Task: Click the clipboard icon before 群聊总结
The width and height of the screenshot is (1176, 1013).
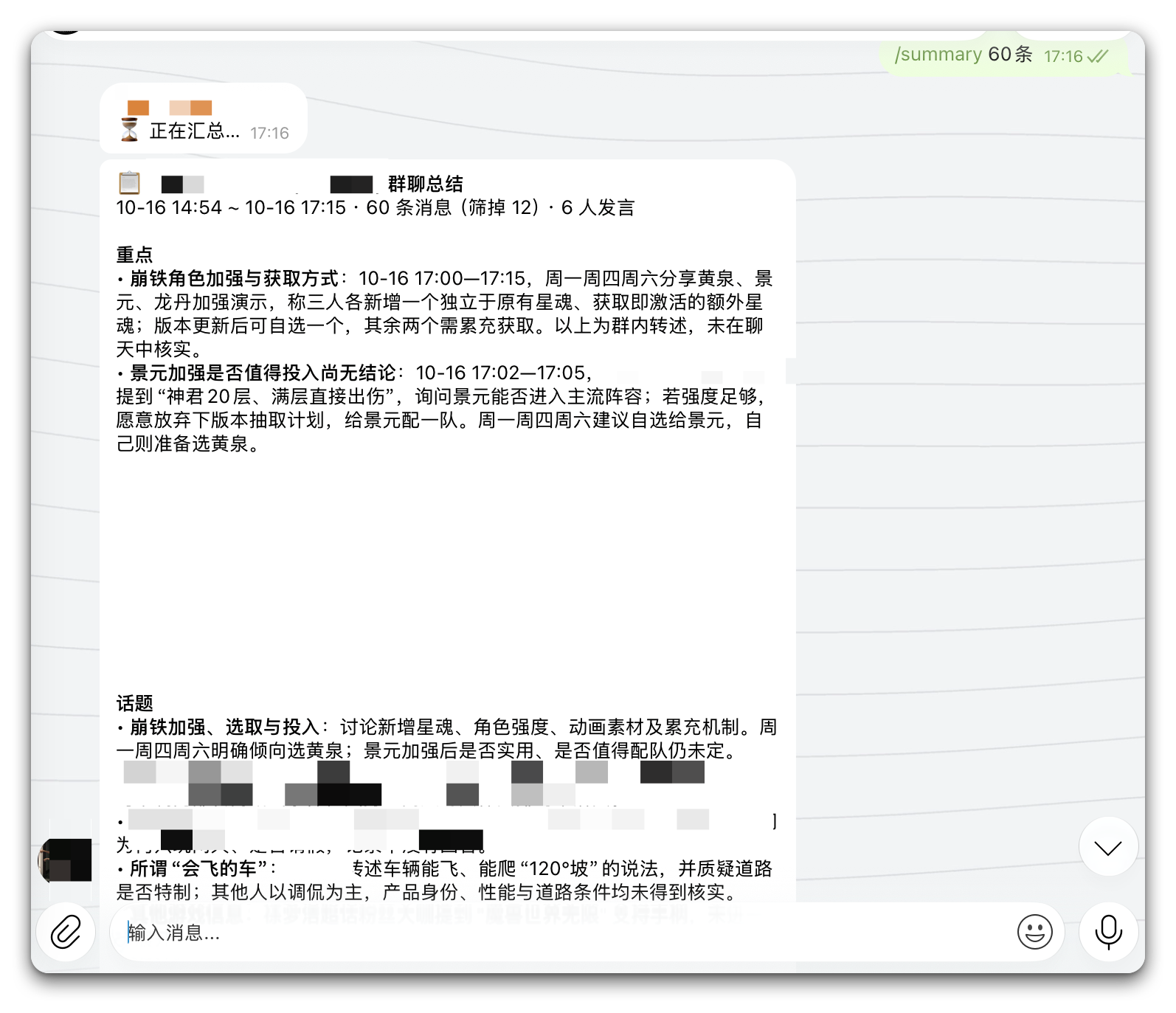Action: tap(130, 182)
